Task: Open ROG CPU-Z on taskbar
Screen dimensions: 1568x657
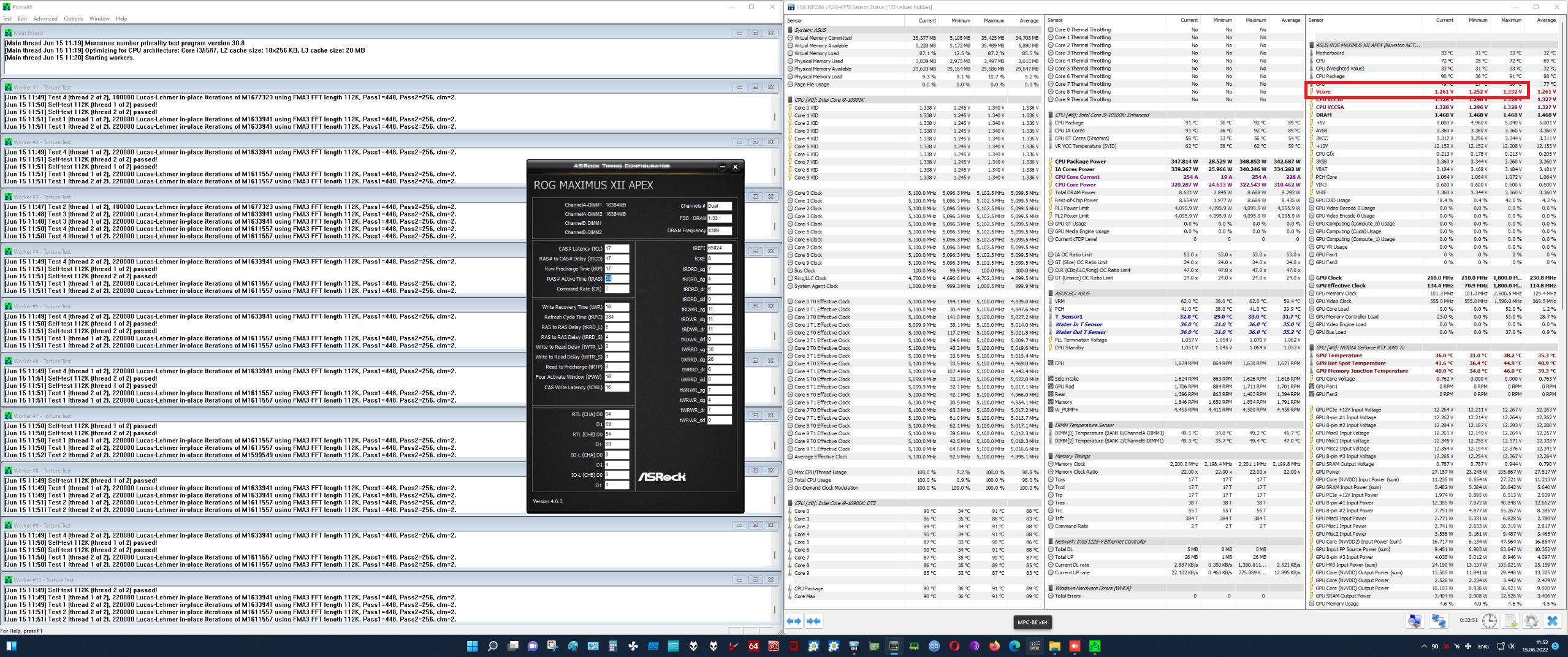Action: pos(774,646)
